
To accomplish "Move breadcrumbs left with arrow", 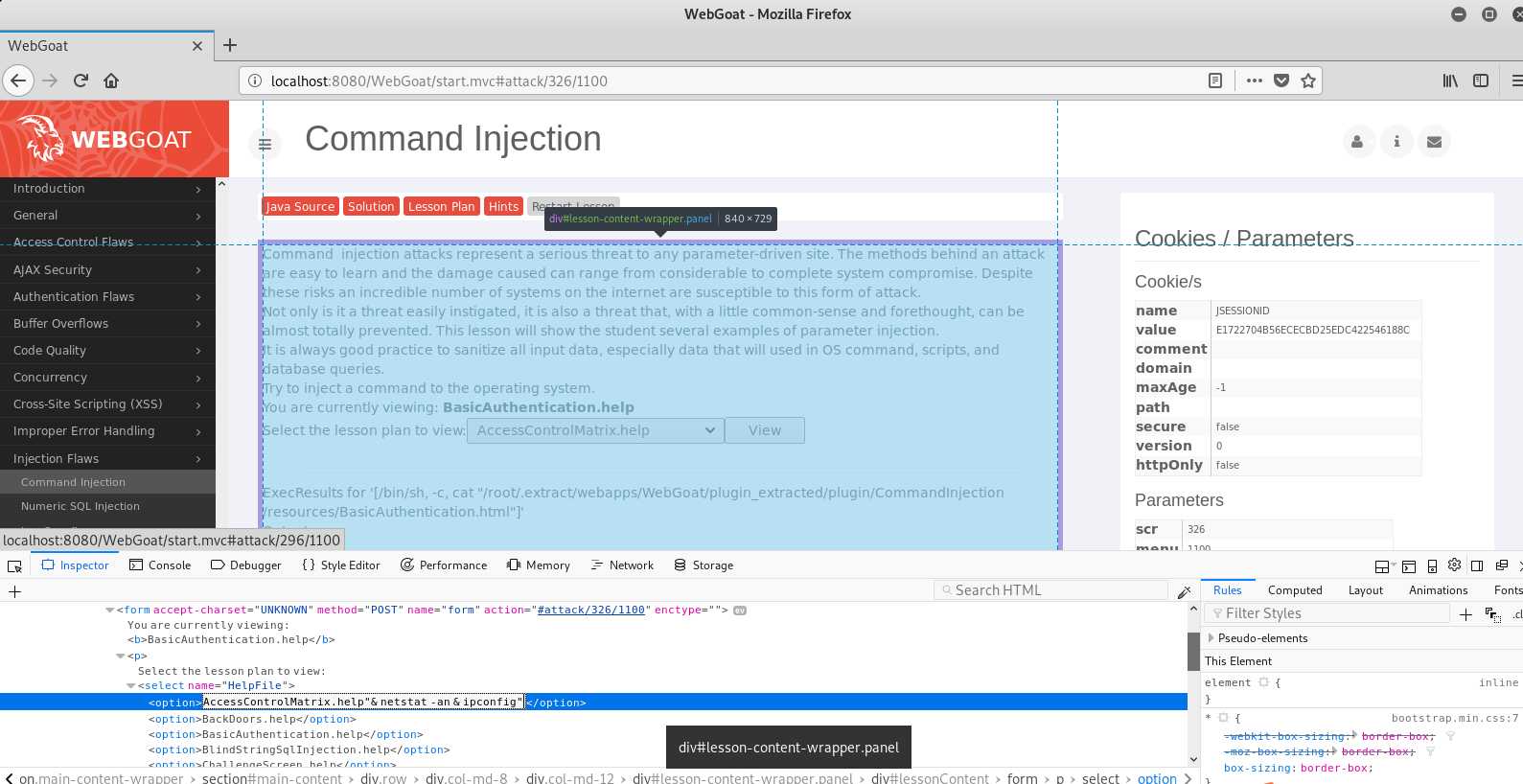I will coord(9,778).
